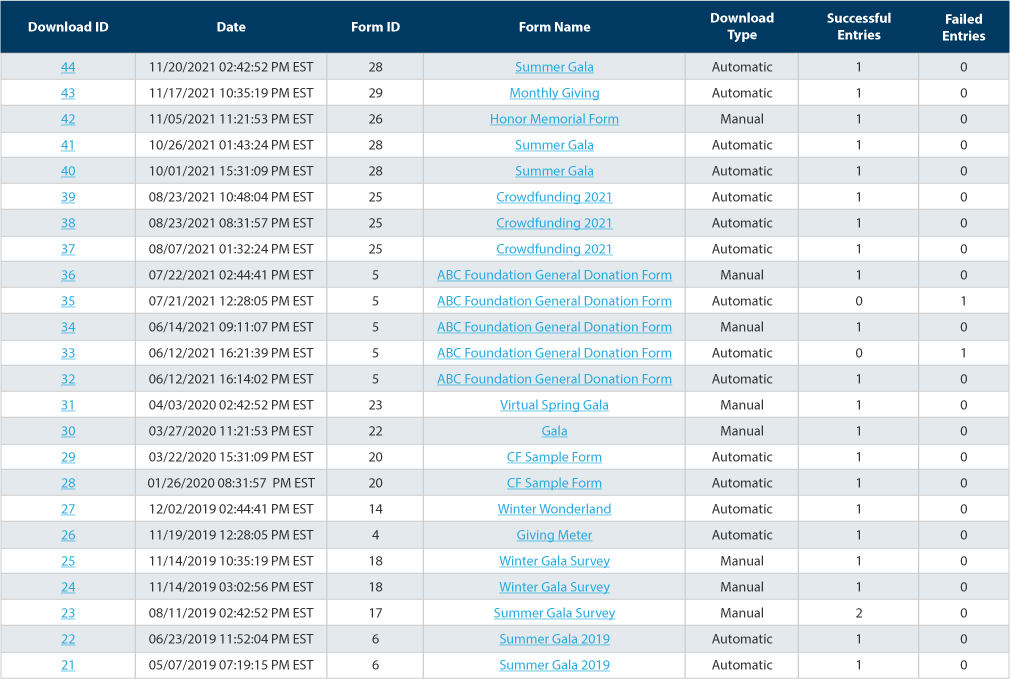This screenshot has width=1010, height=679.
Task: Click the Form ID column header
Action: [376, 27]
